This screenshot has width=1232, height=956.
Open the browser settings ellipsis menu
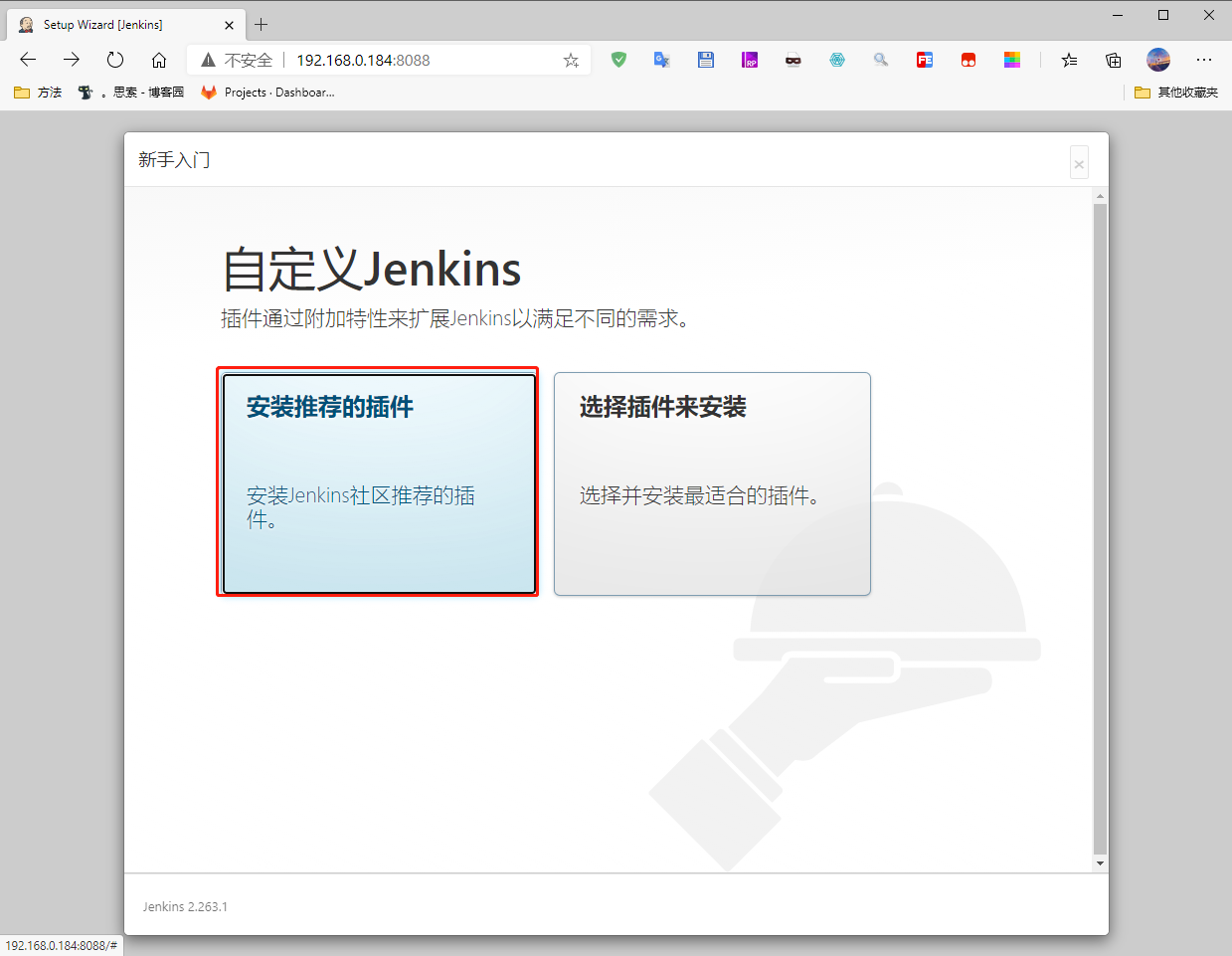point(1204,60)
